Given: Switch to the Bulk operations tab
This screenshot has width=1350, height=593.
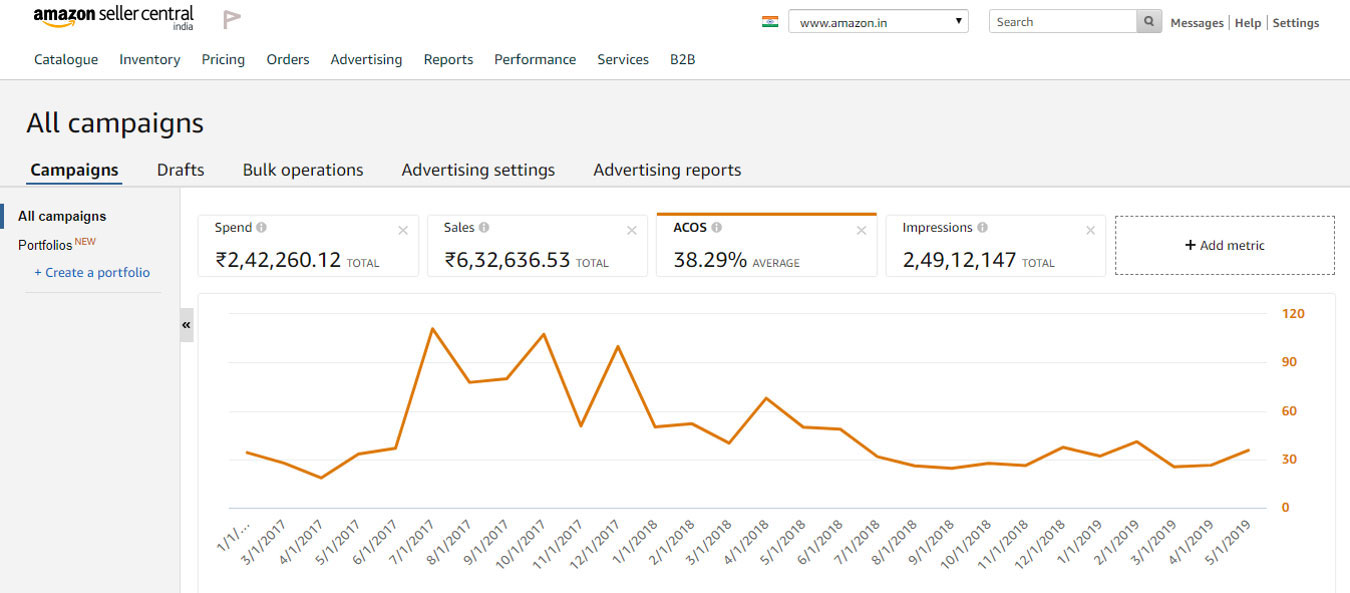Looking at the screenshot, I should click(x=303, y=170).
